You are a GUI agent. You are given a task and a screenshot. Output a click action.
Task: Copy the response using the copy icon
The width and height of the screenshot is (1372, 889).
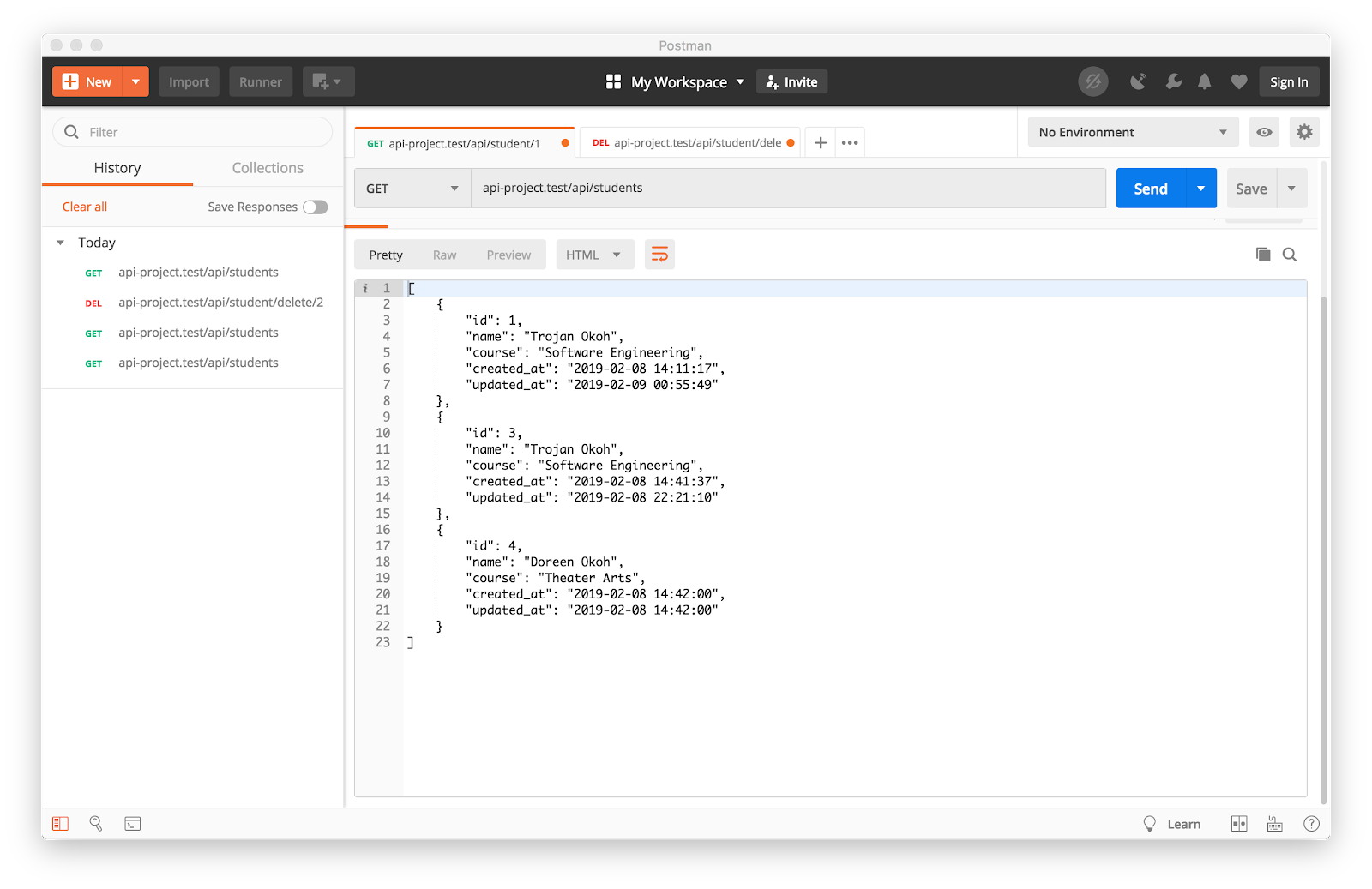1263,255
